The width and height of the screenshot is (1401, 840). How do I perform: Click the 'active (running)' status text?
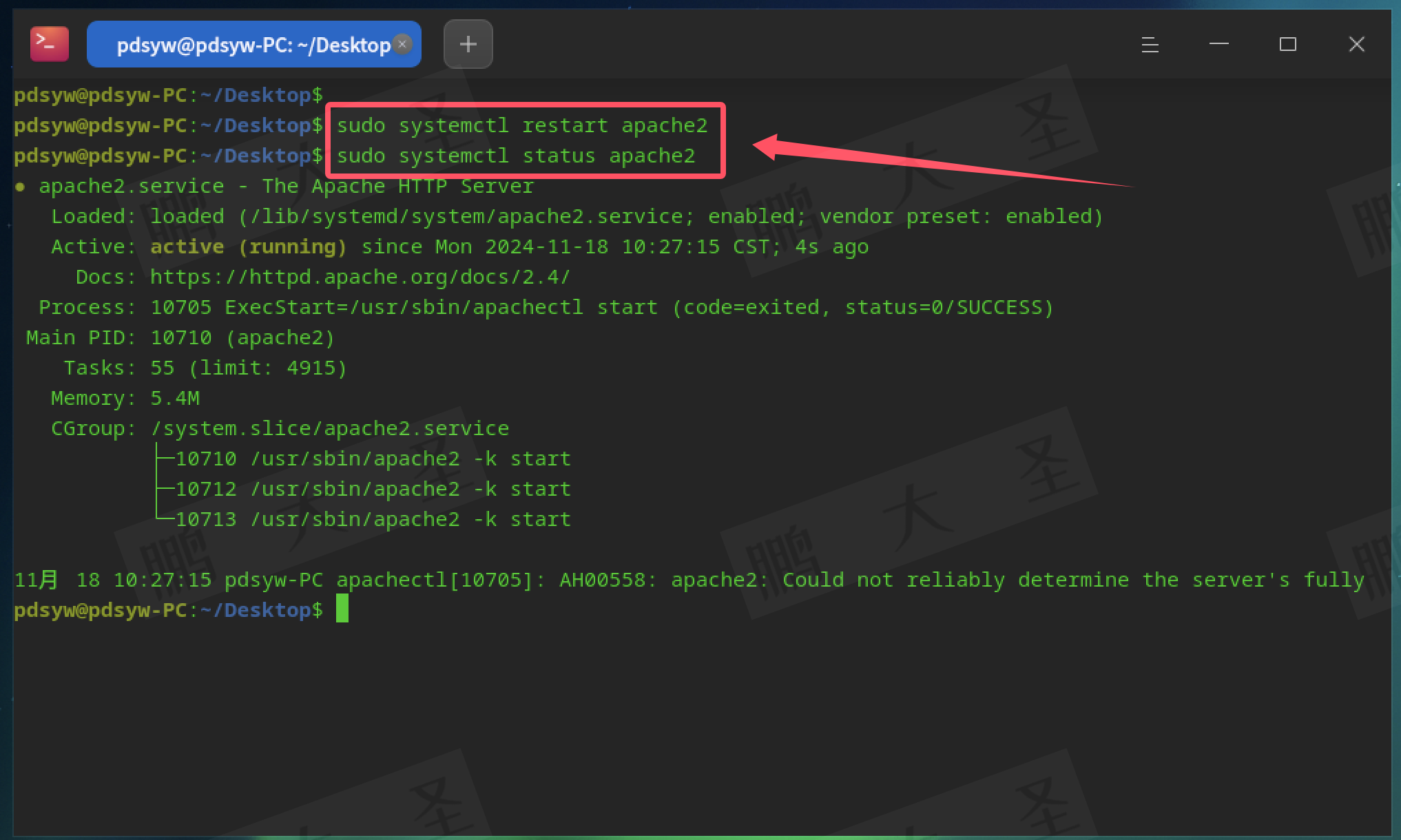tap(249, 246)
